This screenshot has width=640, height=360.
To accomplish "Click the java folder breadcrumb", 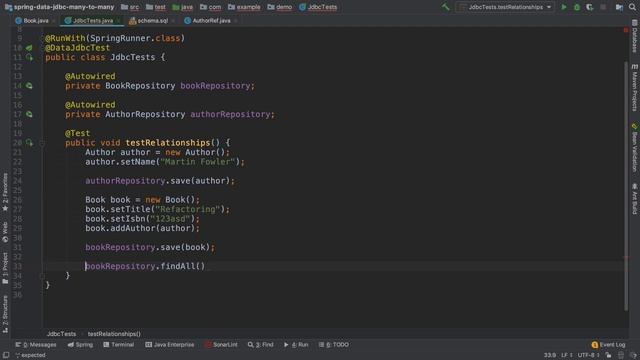I will point(182,7).
